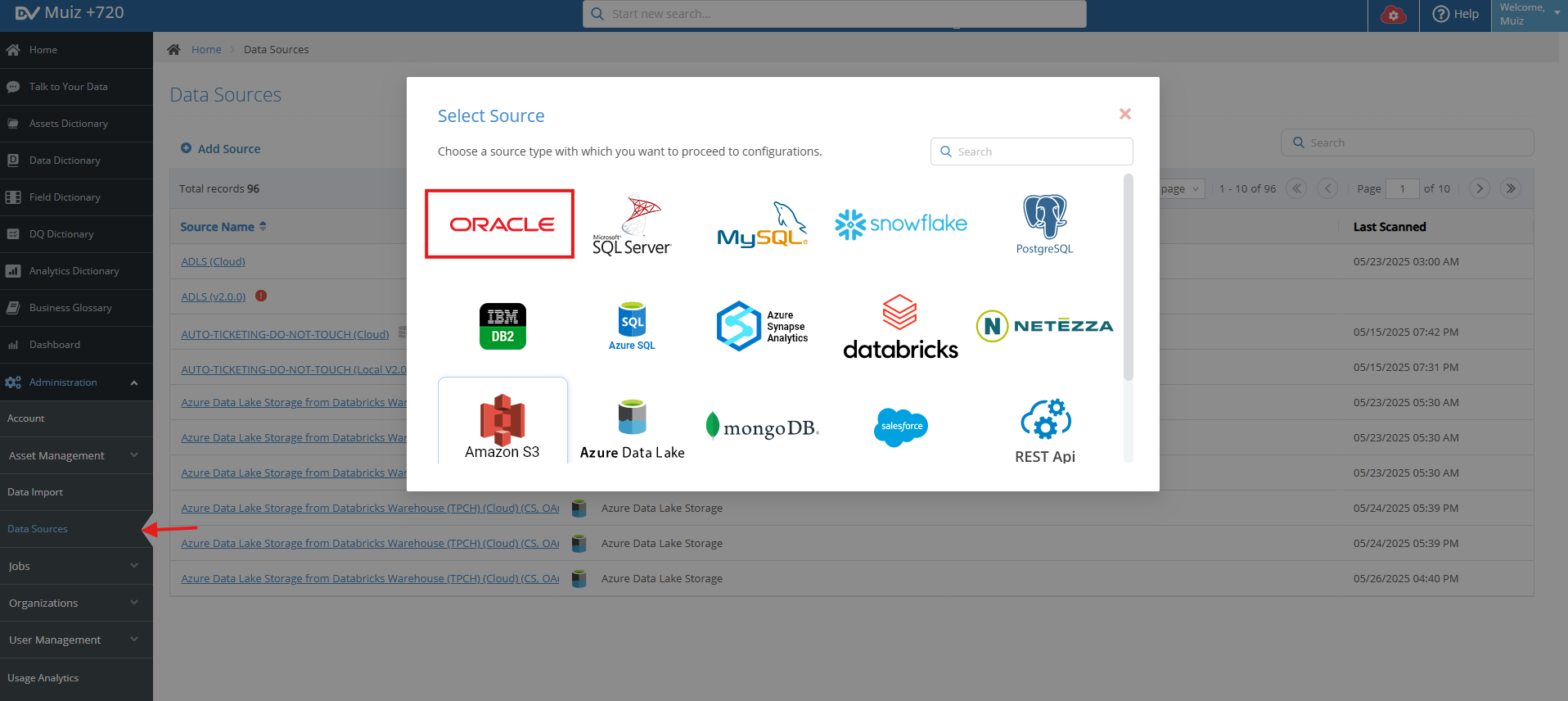The image size is (1568, 701).
Task: Click the Last Scanned column header
Action: [1390, 227]
